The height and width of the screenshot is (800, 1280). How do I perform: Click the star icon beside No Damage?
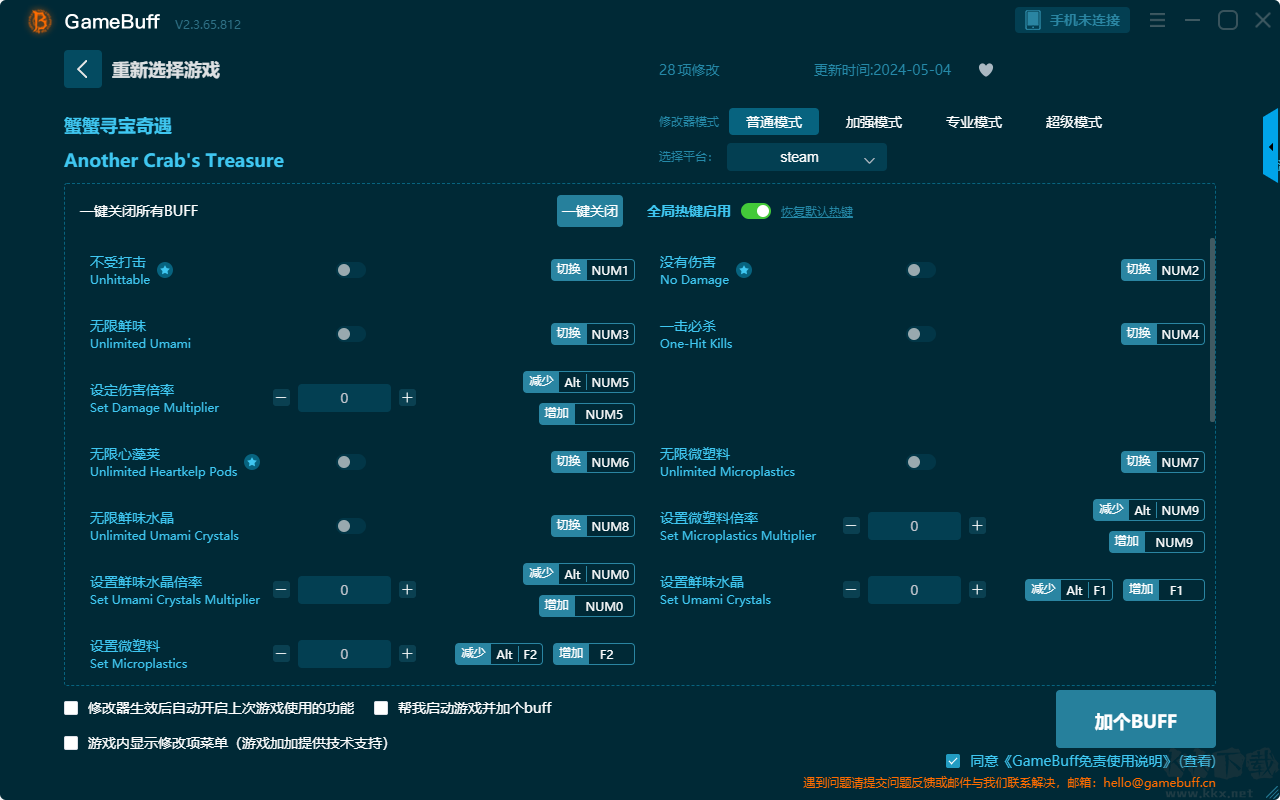tap(744, 270)
